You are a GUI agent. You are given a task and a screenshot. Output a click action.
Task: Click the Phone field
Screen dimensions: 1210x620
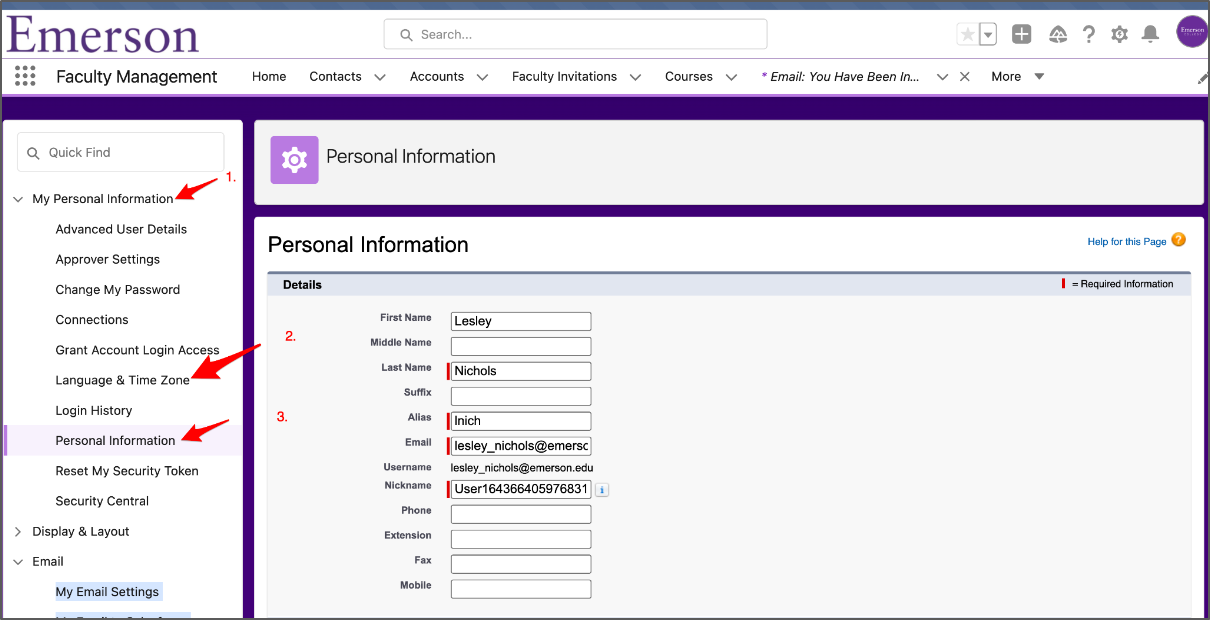(521, 514)
